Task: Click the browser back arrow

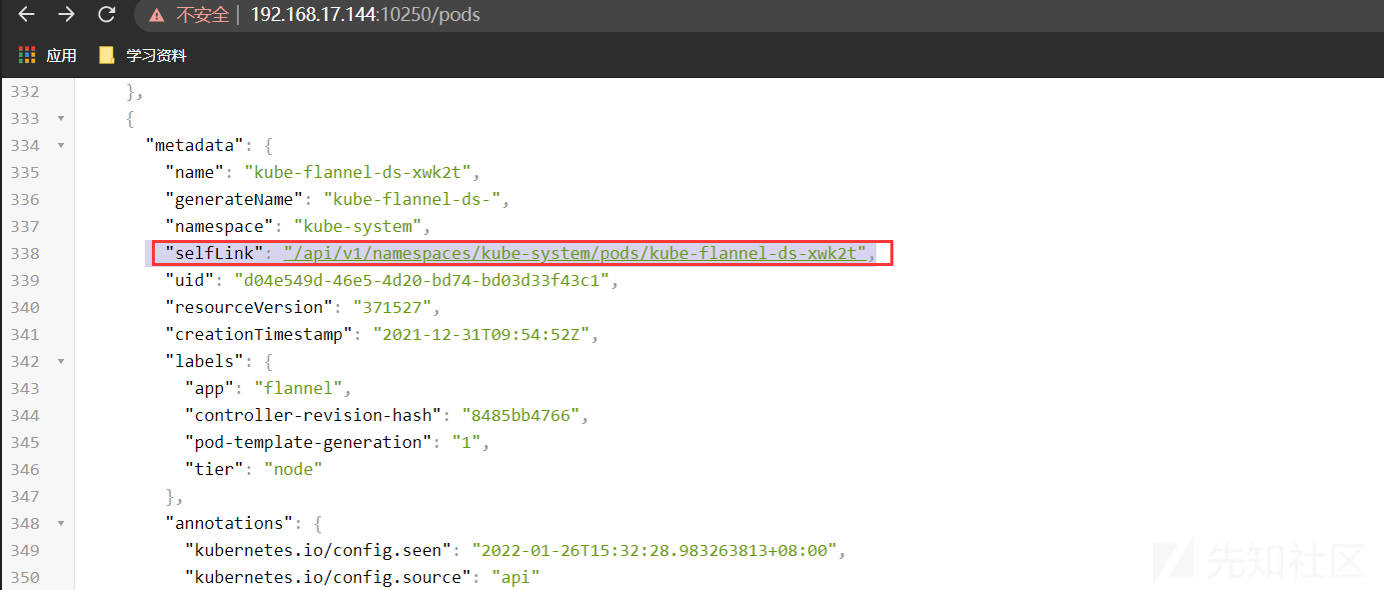Action: point(27,15)
